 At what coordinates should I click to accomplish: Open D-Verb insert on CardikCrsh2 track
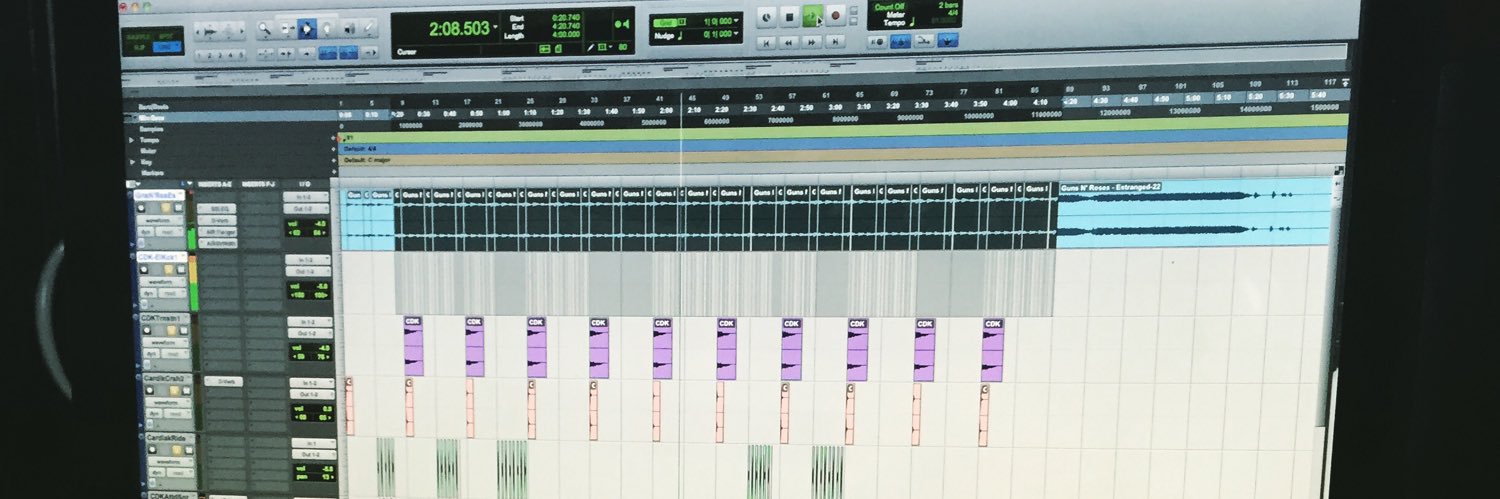click(x=224, y=381)
